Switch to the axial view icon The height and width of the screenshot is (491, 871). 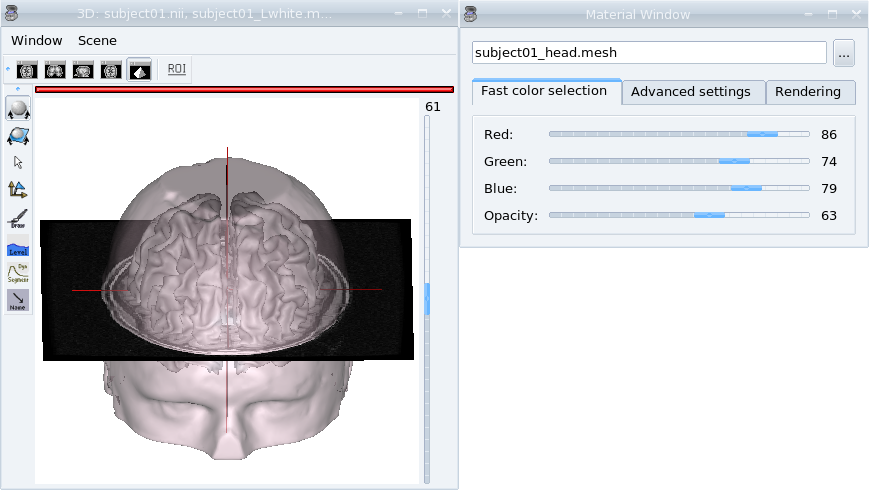28,70
